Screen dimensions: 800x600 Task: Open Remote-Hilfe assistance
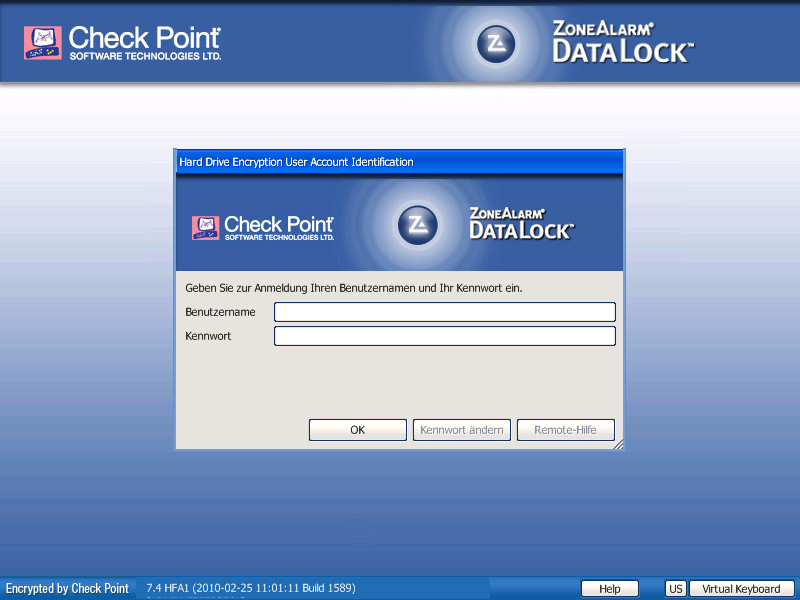565,430
